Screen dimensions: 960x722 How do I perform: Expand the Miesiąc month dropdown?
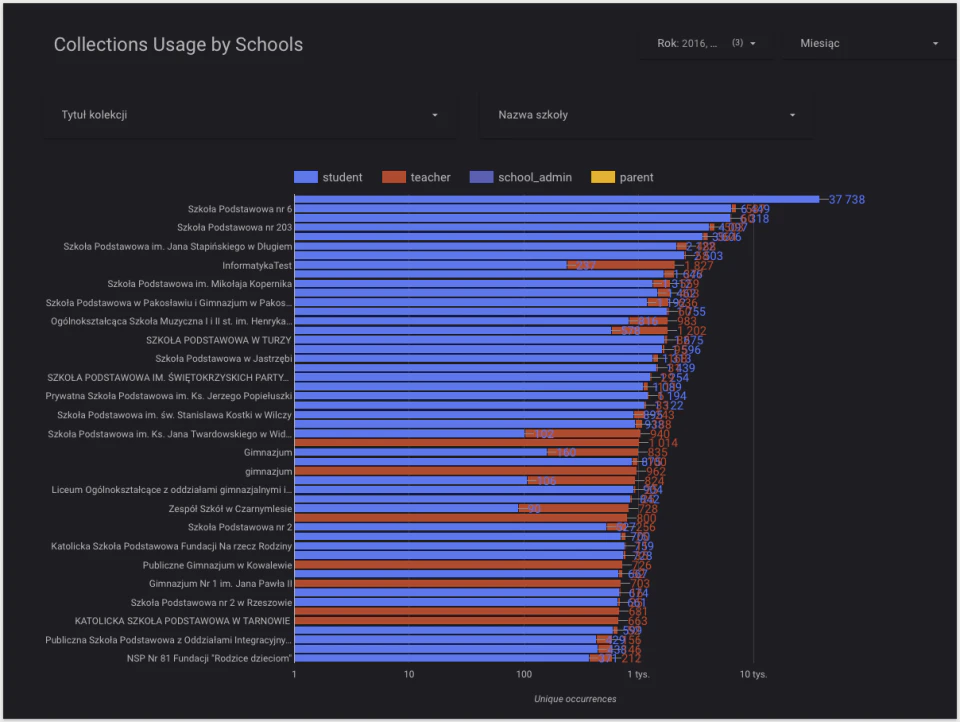868,43
